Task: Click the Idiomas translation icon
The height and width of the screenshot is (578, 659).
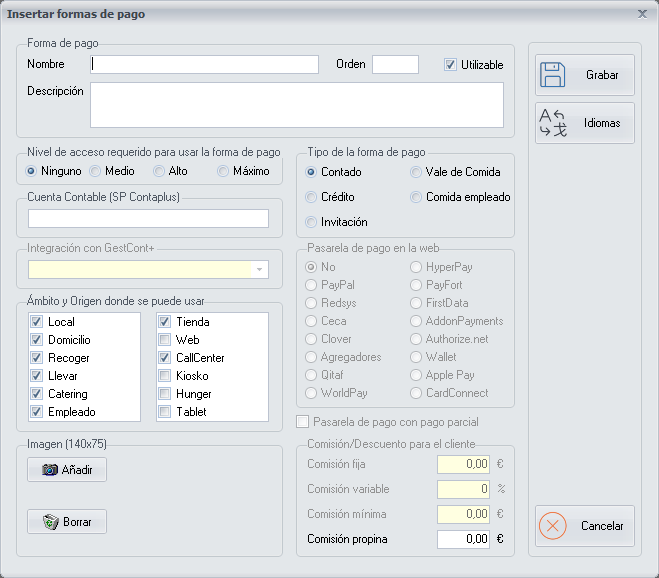Action: (x=554, y=123)
